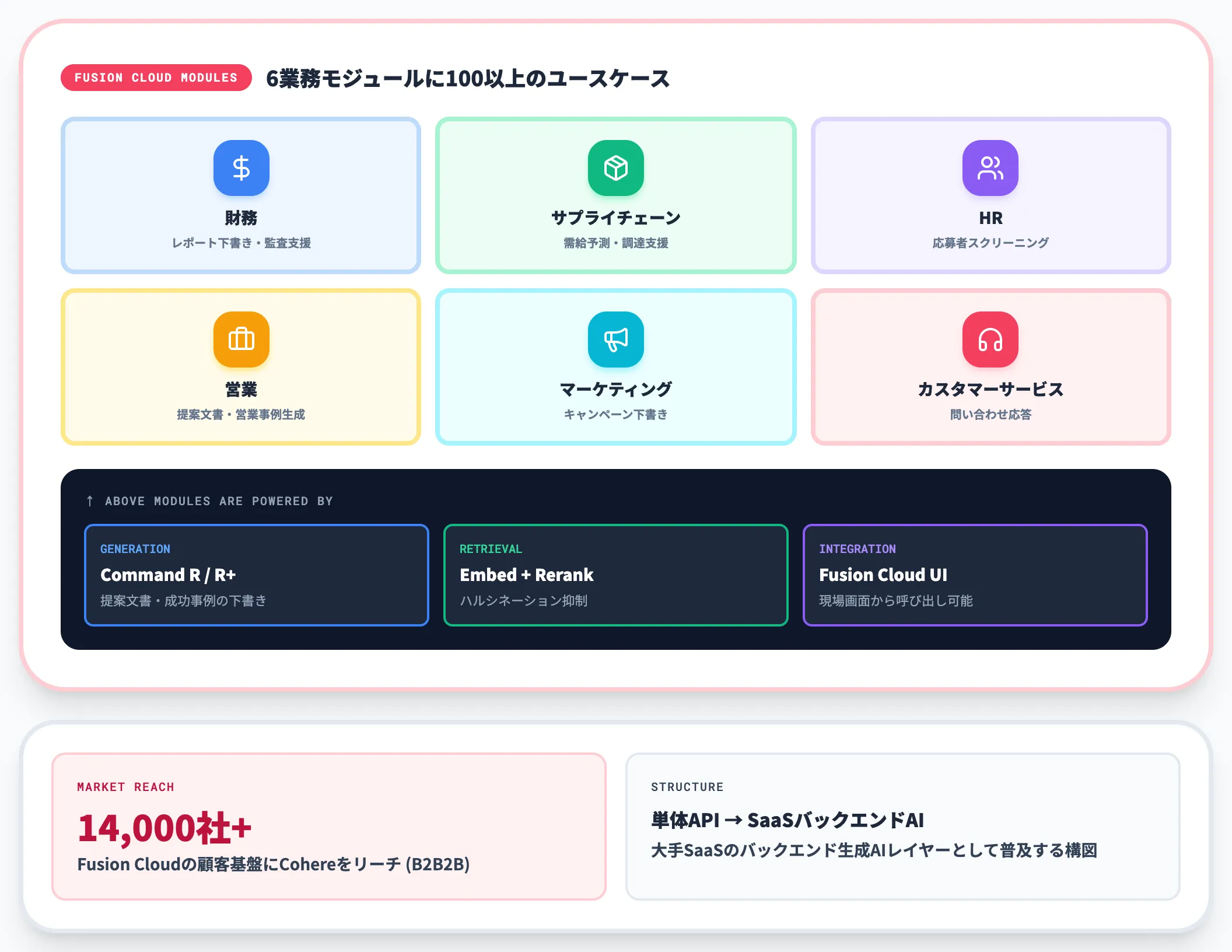Screen dimensions: 1232x952
Task: Click the MARKET REACH label
Action: point(125,787)
